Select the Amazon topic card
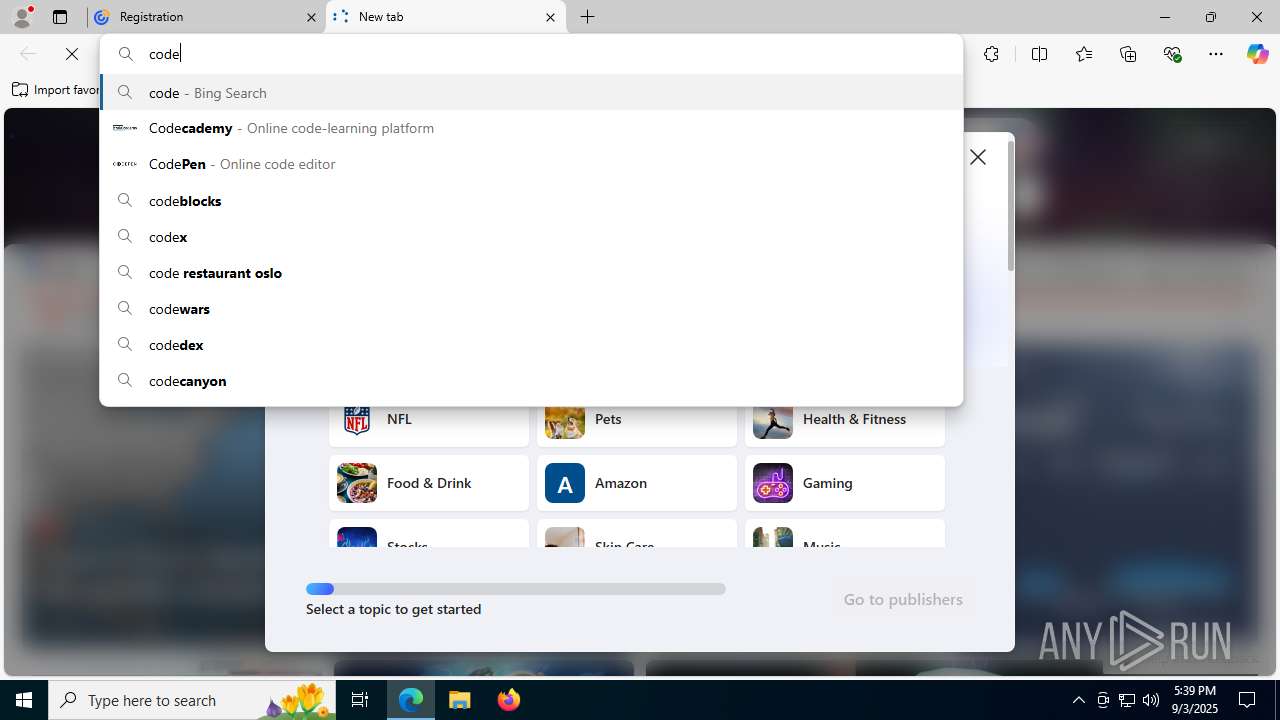This screenshot has width=1280, height=720. tap(637, 483)
